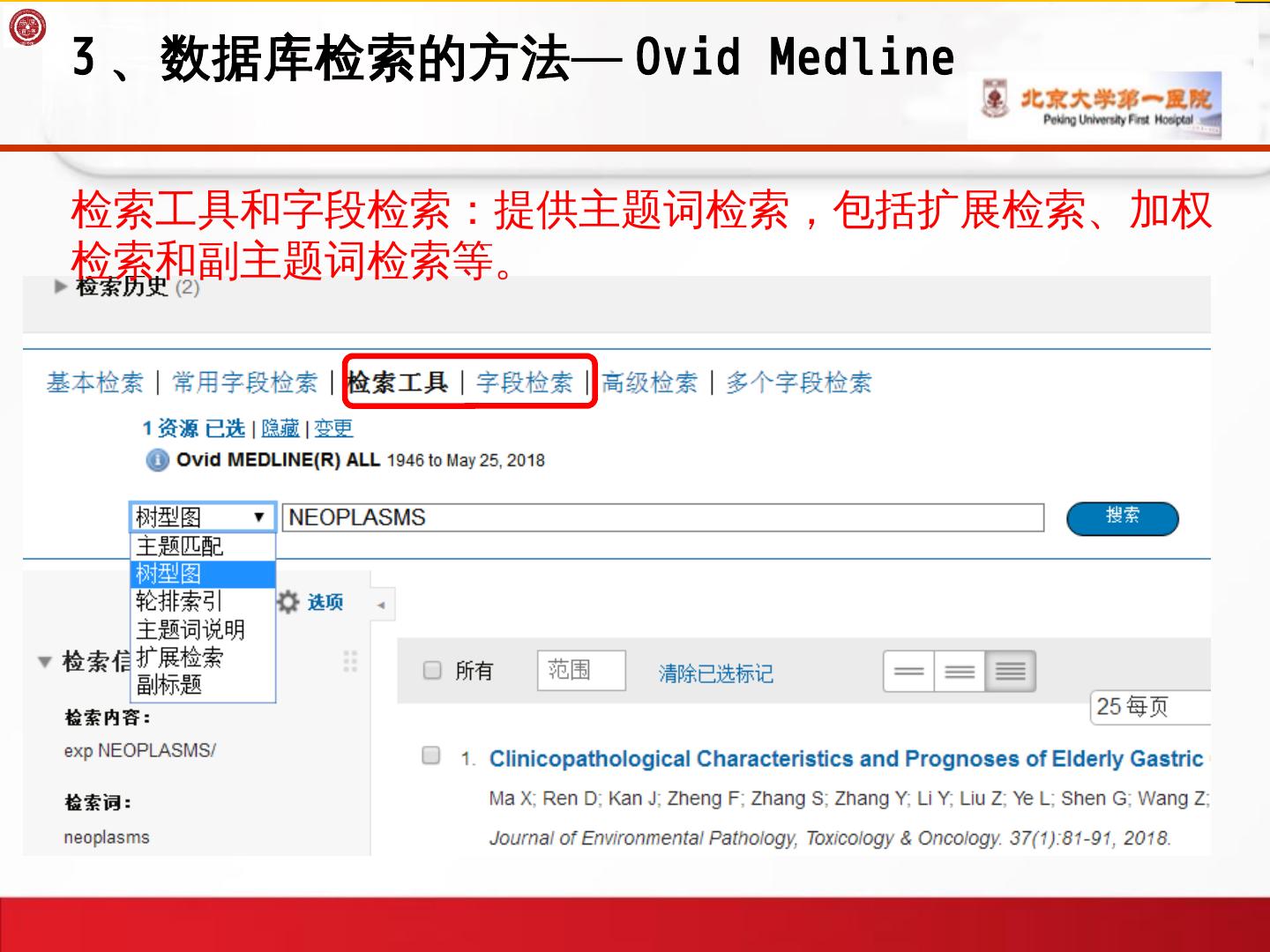
Task: Open the 25 每页 per-page dropdown
Action: (1151, 707)
